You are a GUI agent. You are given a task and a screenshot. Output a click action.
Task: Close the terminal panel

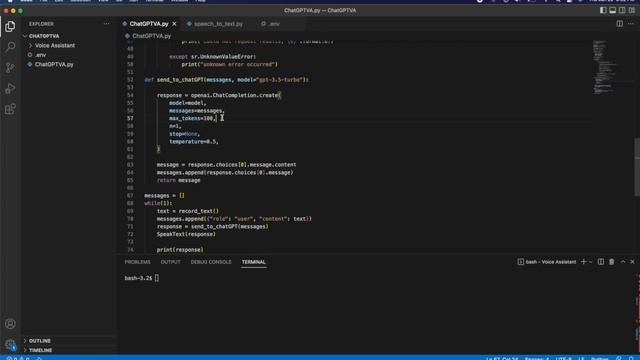(x=632, y=262)
